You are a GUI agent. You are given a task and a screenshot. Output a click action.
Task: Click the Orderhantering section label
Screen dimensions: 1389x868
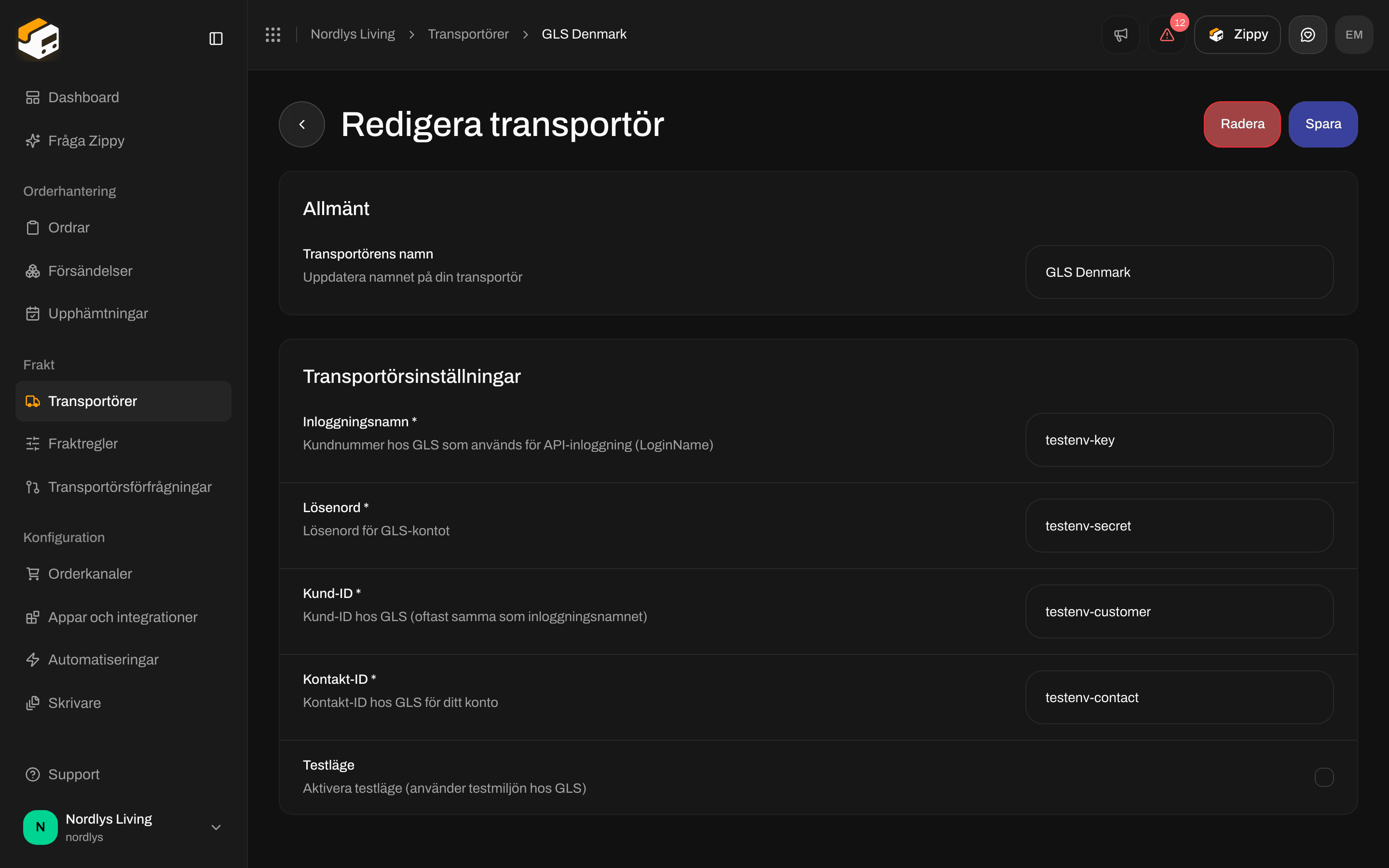[x=69, y=191]
